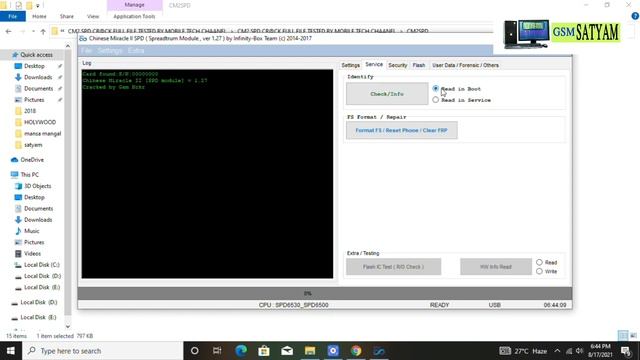Select This PC in navigation pane

(x=29, y=175)
